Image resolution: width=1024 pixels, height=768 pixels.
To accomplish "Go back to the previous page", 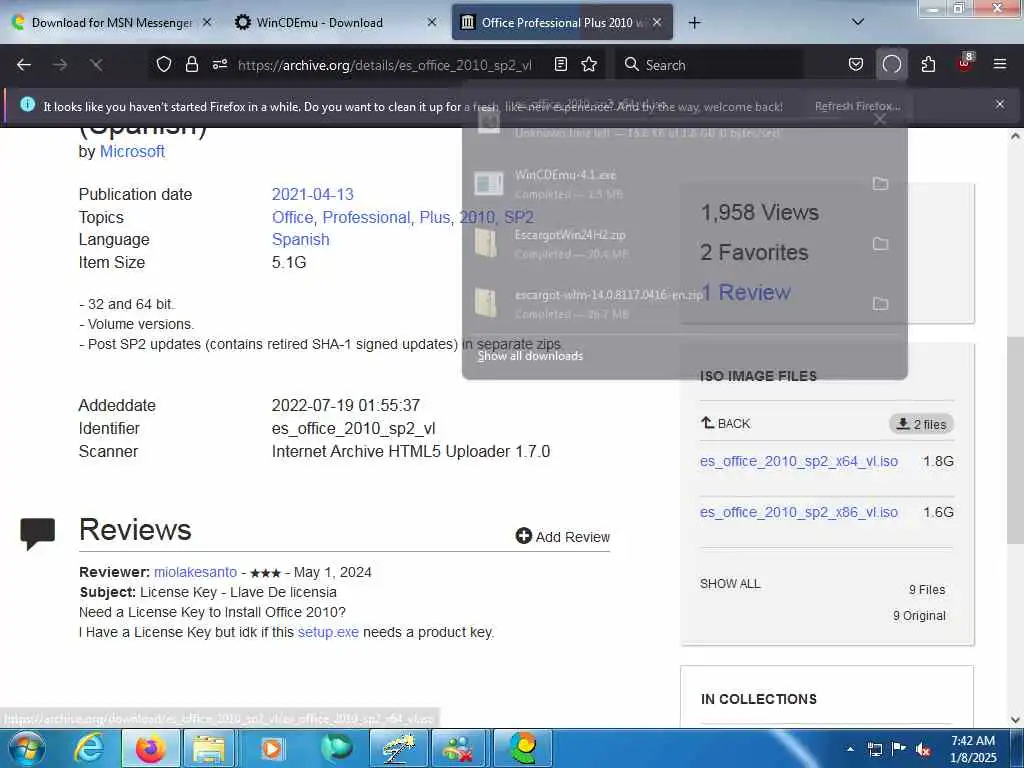I will (24, 65).
